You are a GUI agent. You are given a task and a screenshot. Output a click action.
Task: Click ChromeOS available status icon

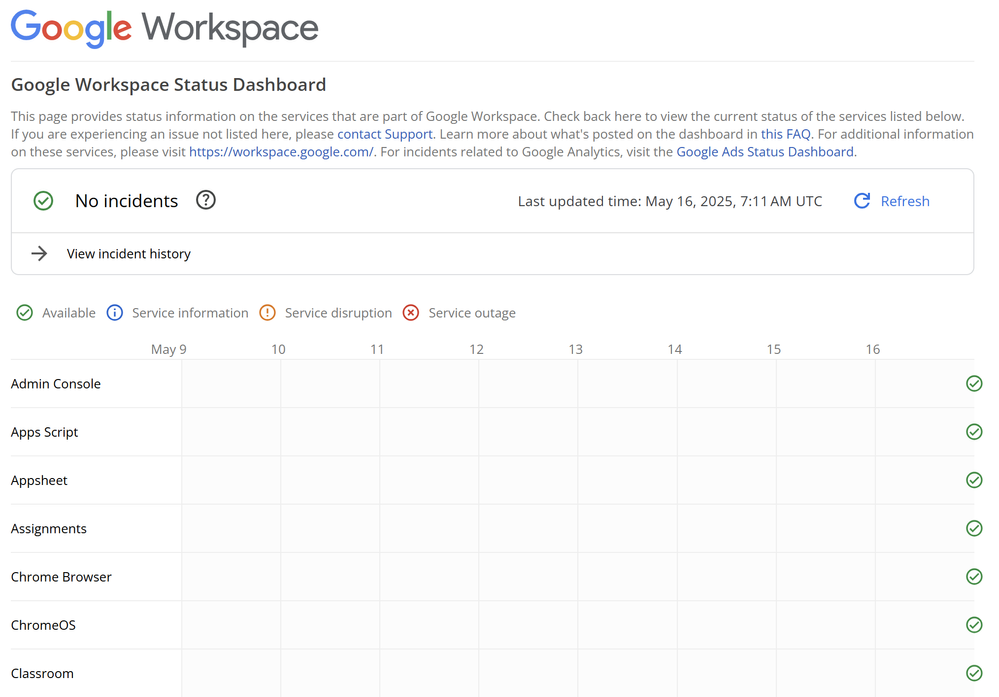click(974, 625)
